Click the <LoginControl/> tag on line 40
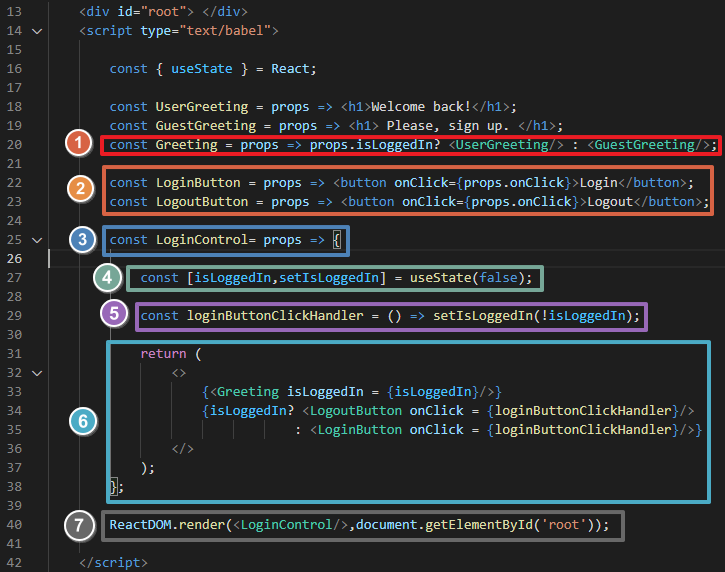This screenshot has width=725, height=572. pos(290,525)
